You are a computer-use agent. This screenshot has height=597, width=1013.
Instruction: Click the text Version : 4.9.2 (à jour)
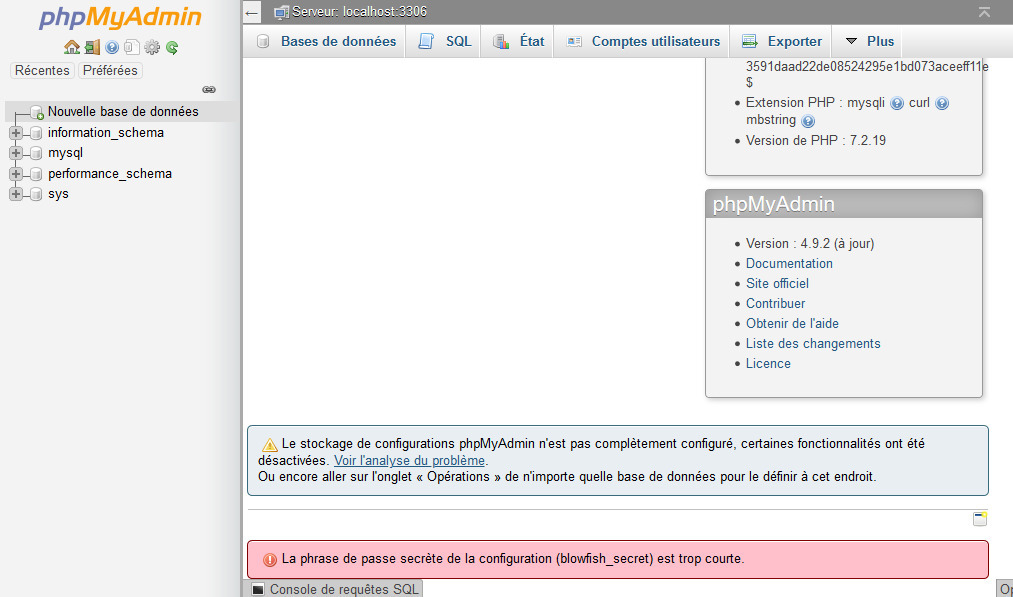[x=809, y=244]
